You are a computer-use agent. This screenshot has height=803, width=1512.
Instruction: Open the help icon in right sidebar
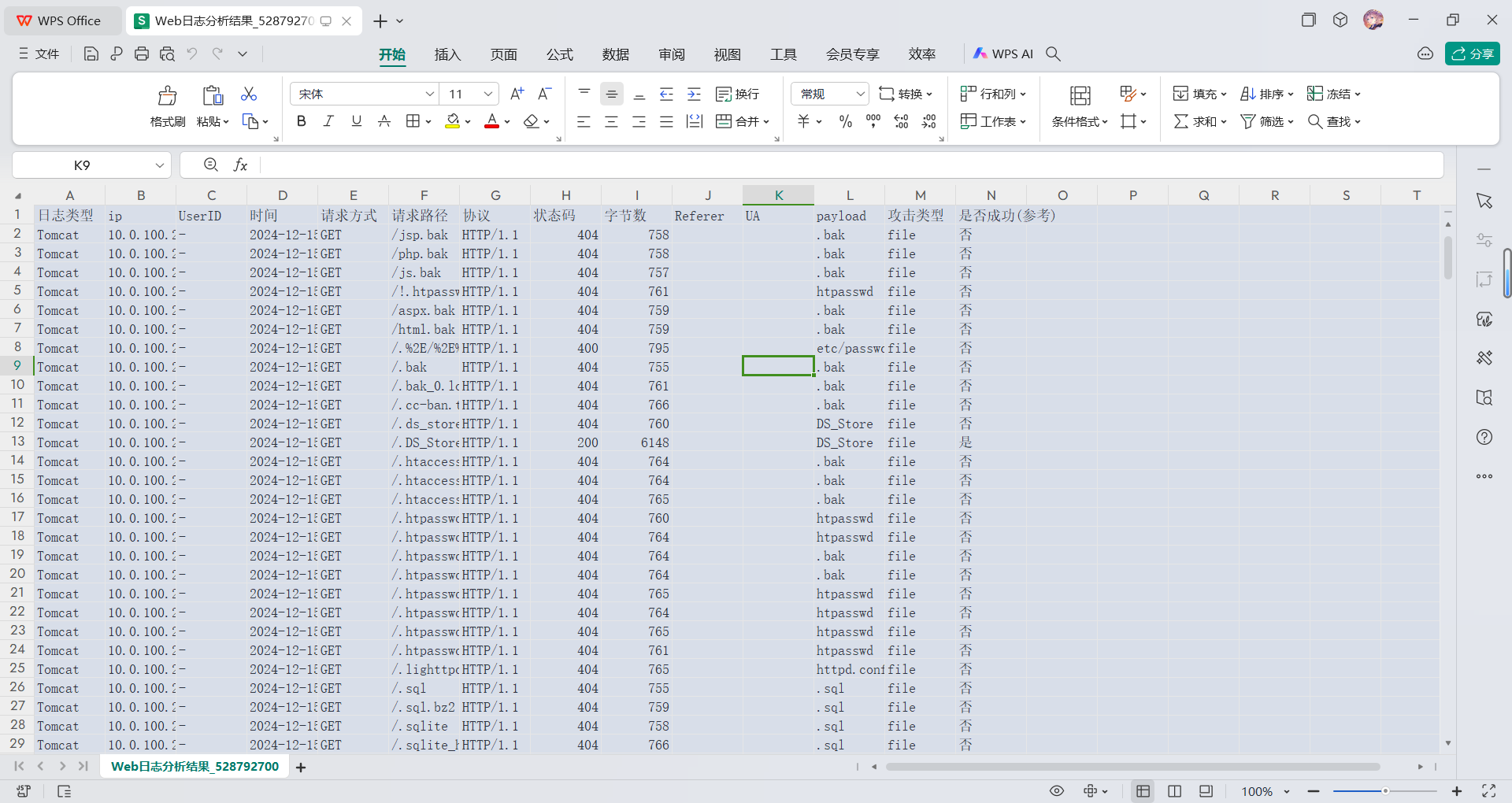click(1484, 437)
